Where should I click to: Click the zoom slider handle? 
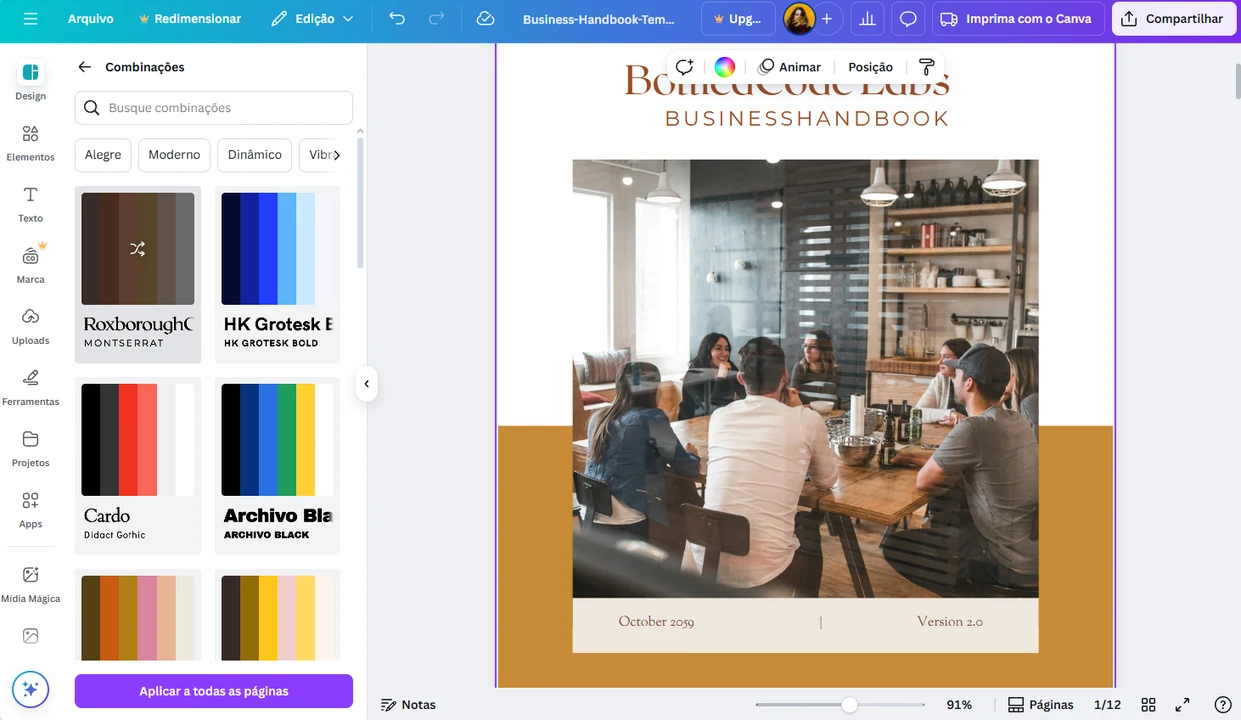click(x=849, y=705)
